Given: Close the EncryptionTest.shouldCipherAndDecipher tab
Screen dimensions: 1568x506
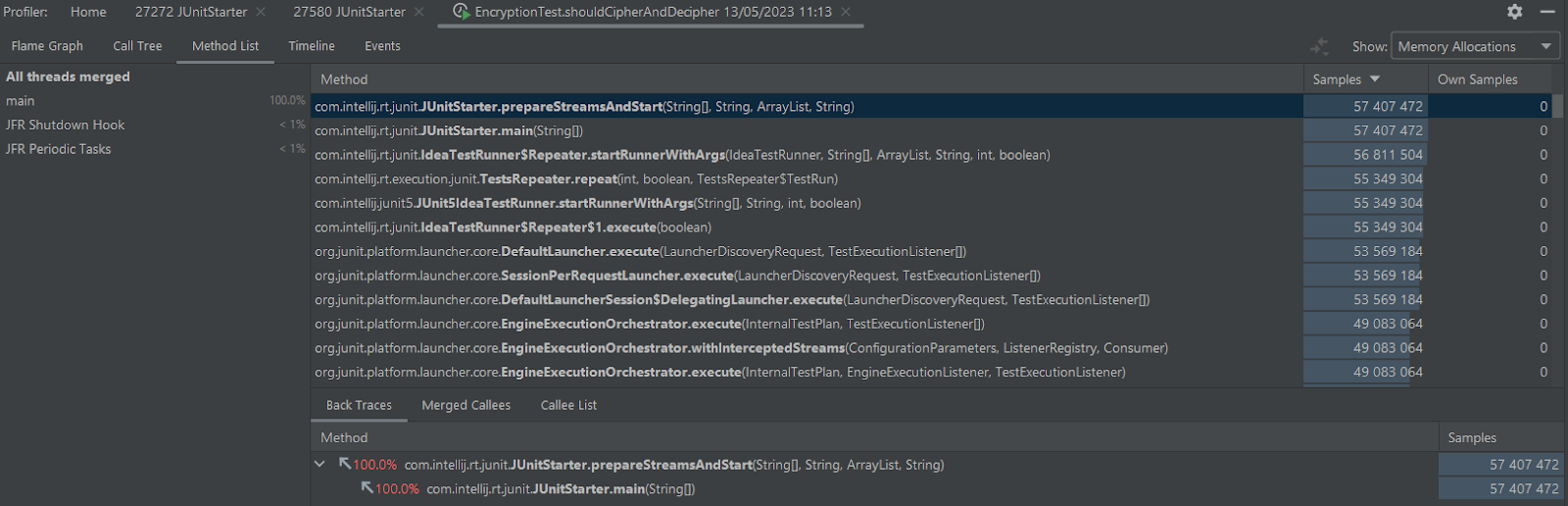Looking at the screenshot, I should [846, 12].
